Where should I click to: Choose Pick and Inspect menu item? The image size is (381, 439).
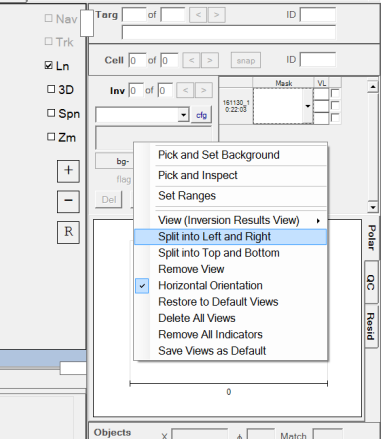coord(231,175)
